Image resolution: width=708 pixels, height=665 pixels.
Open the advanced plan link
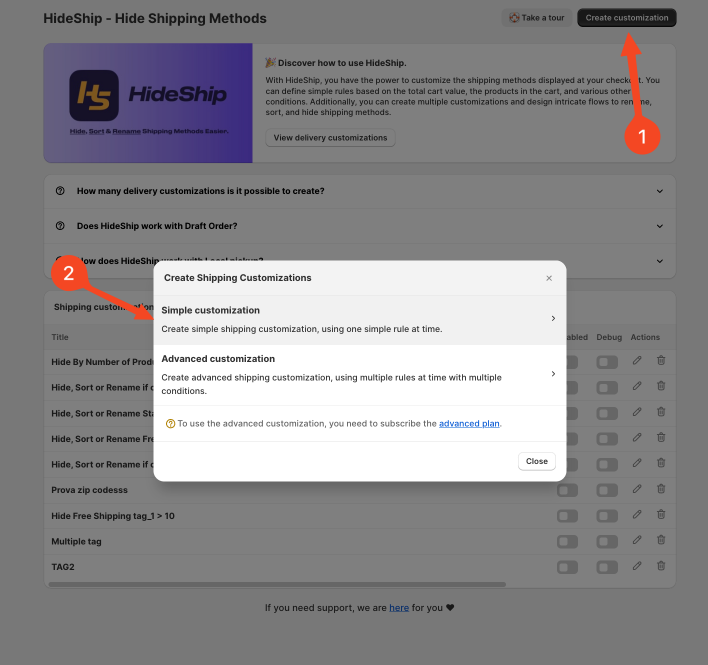[469, 423]
